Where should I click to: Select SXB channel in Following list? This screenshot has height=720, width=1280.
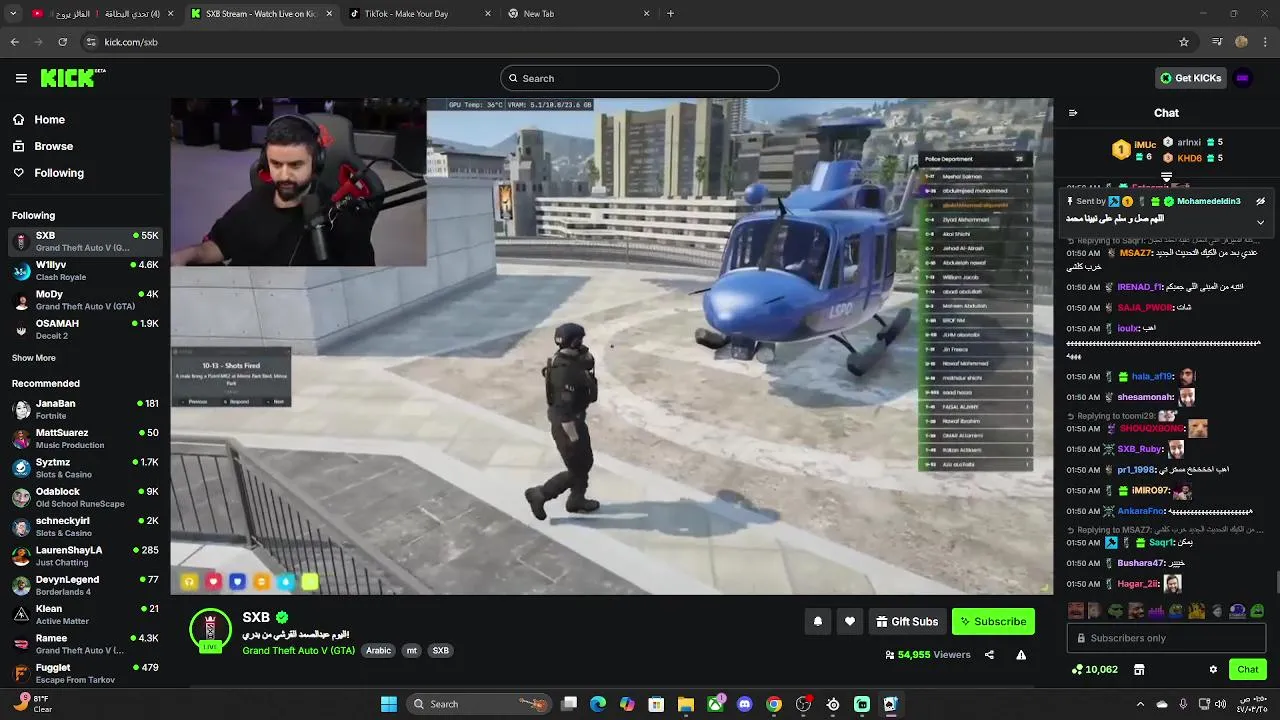click(85, 241)
